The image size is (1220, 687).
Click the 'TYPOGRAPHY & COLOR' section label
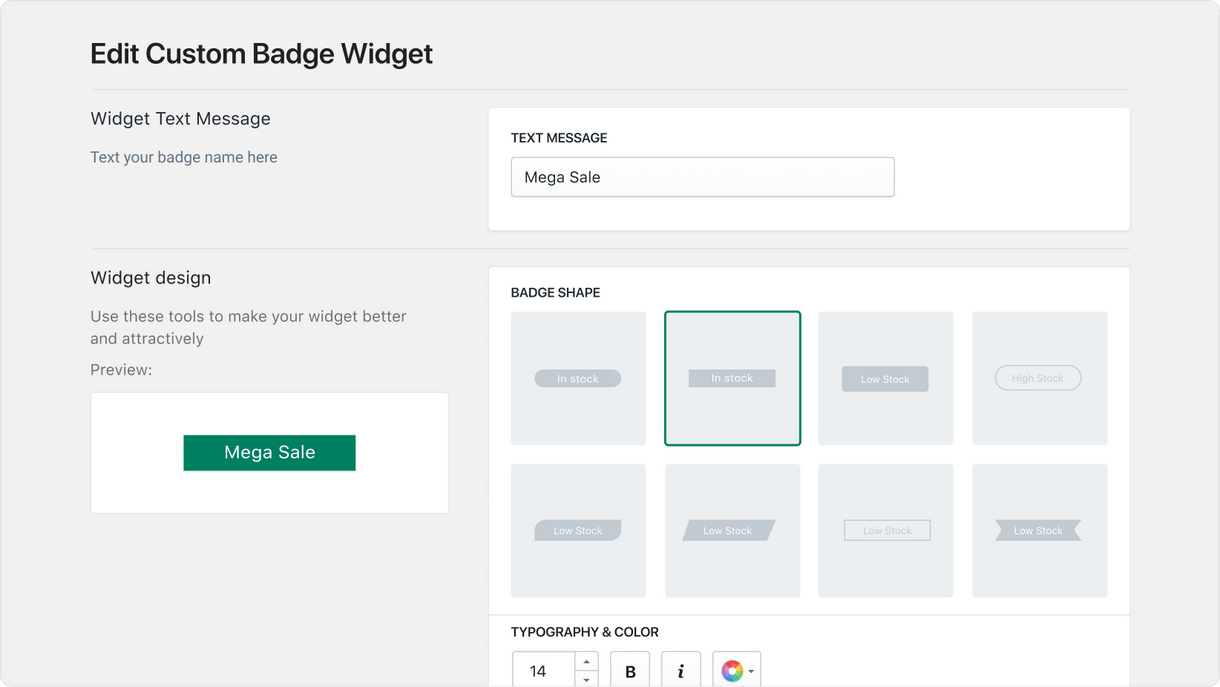click(585, 632)
